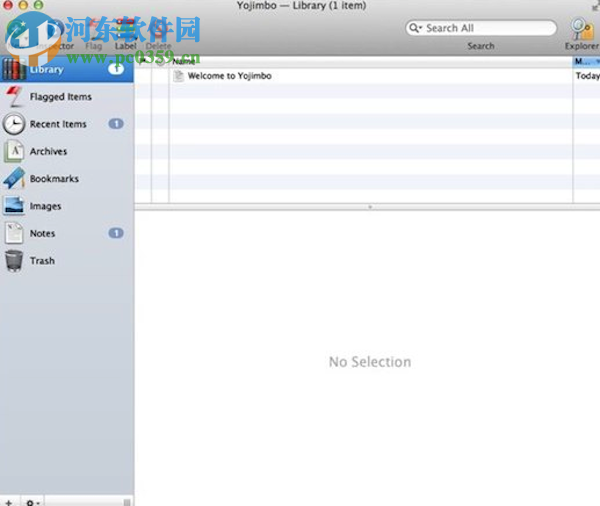Image resolution: width=600 pixels, height=506 pixels.
Task: Select Library in the sidebar
Action: (x=67, y=69)
